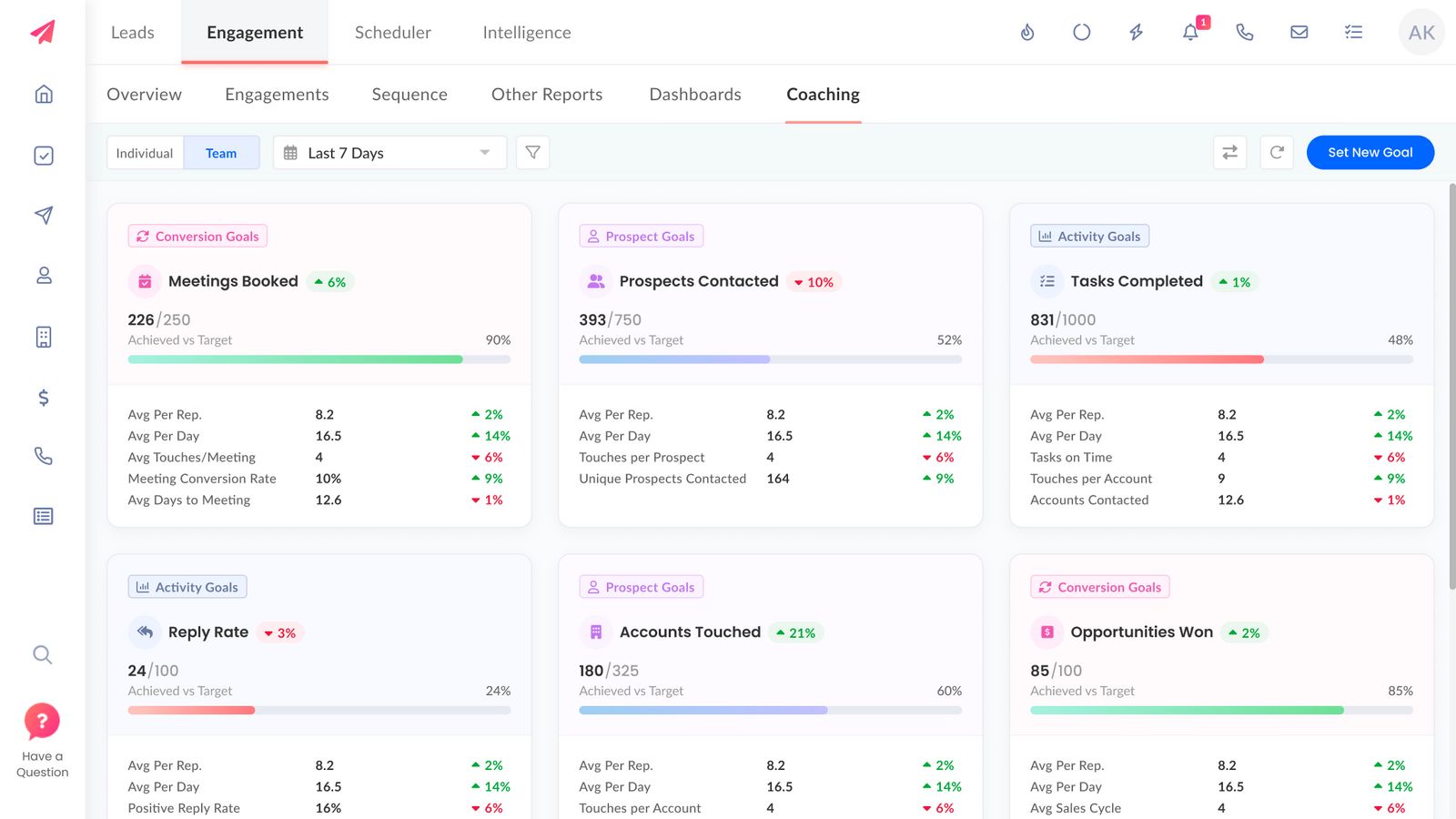Switch to the Sequence sub-tab

(409, 94)
